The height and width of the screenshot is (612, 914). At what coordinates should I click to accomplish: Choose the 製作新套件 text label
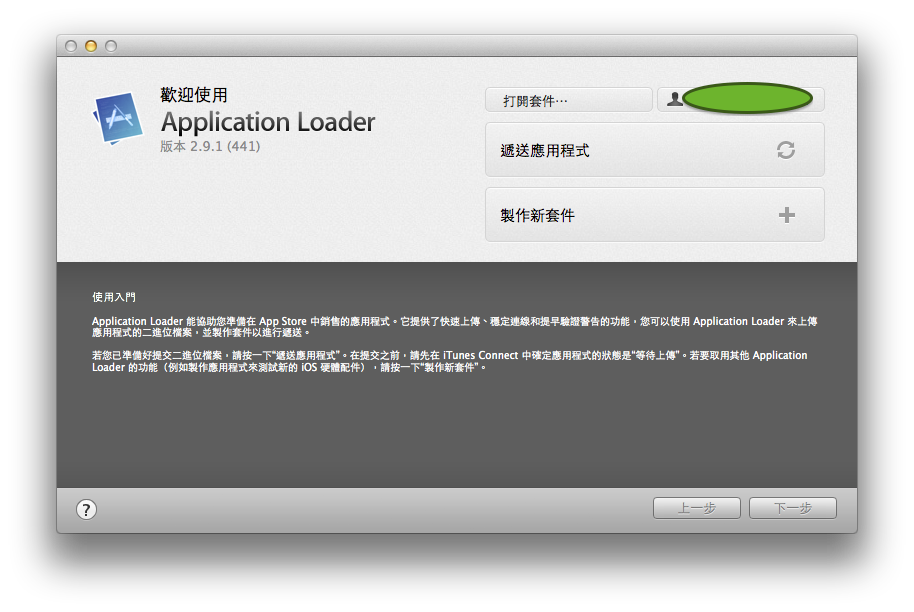[538, 216]
